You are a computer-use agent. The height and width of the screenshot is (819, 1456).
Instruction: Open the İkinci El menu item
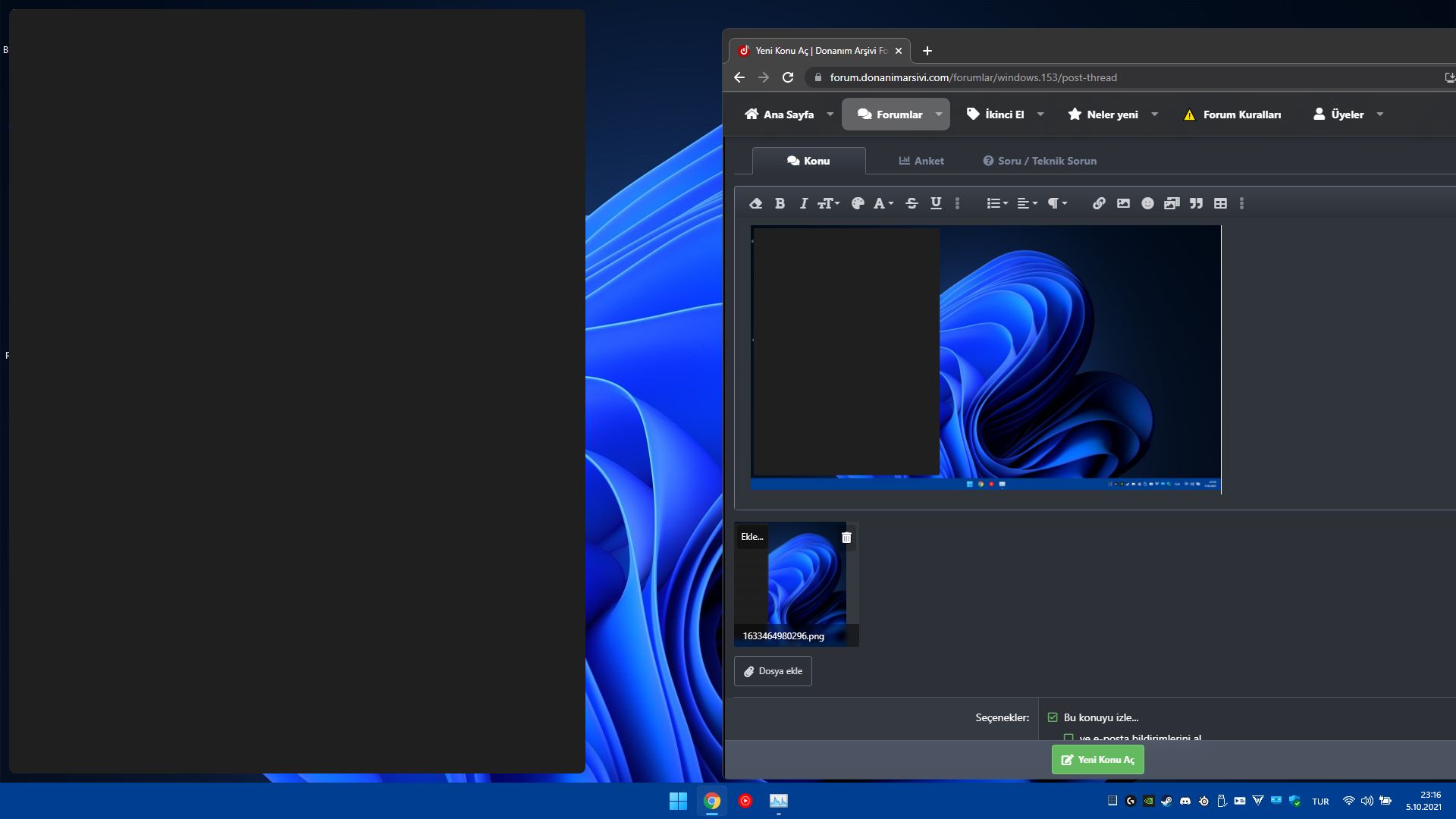pyautogui.click(x=996, y=115)
